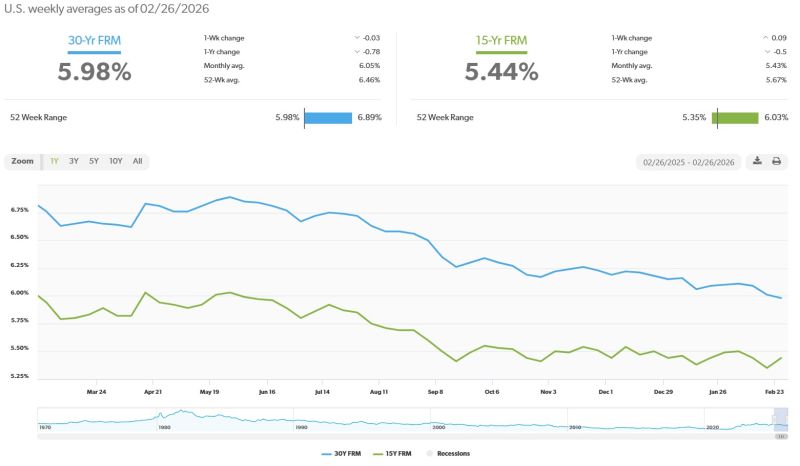
Task: Enable Recessions overlay in the legend
Action: coord(451,453)
